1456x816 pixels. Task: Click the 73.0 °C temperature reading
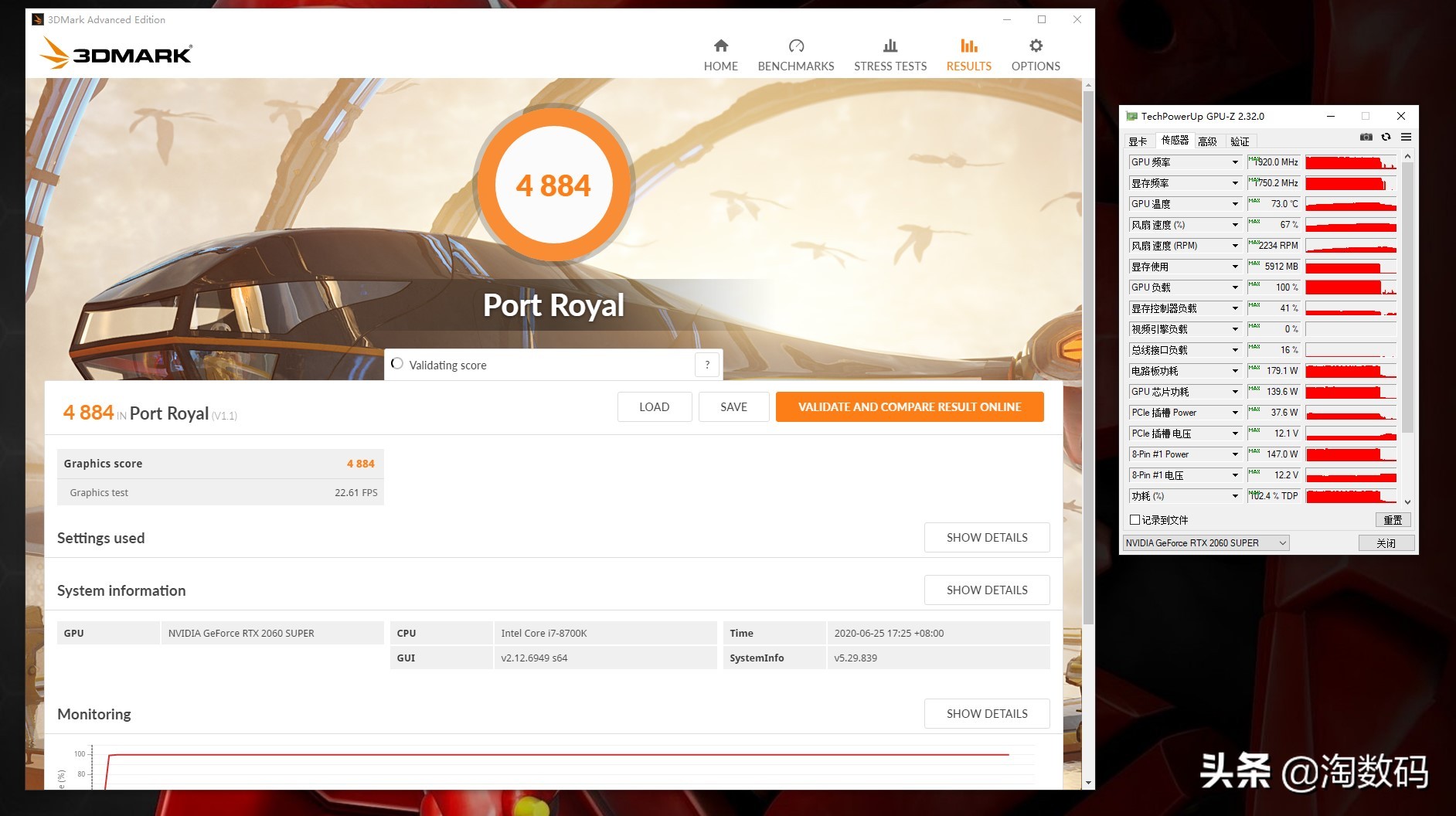1274,204
